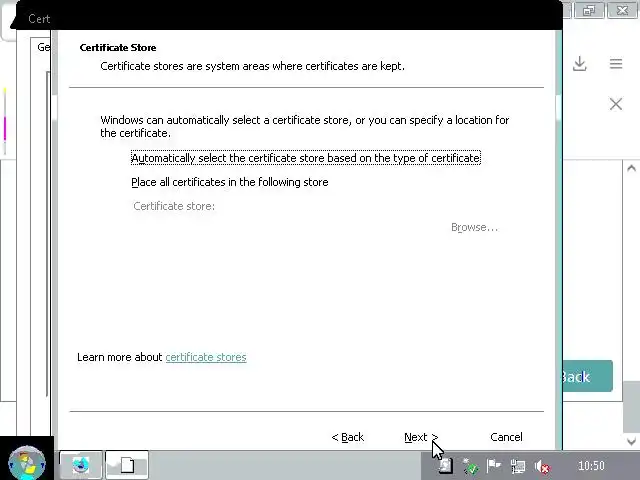Click teal Back button in browser page
The width and height of the screenshot is (640, 480).
pyautogui.click(x=587, y=376)
